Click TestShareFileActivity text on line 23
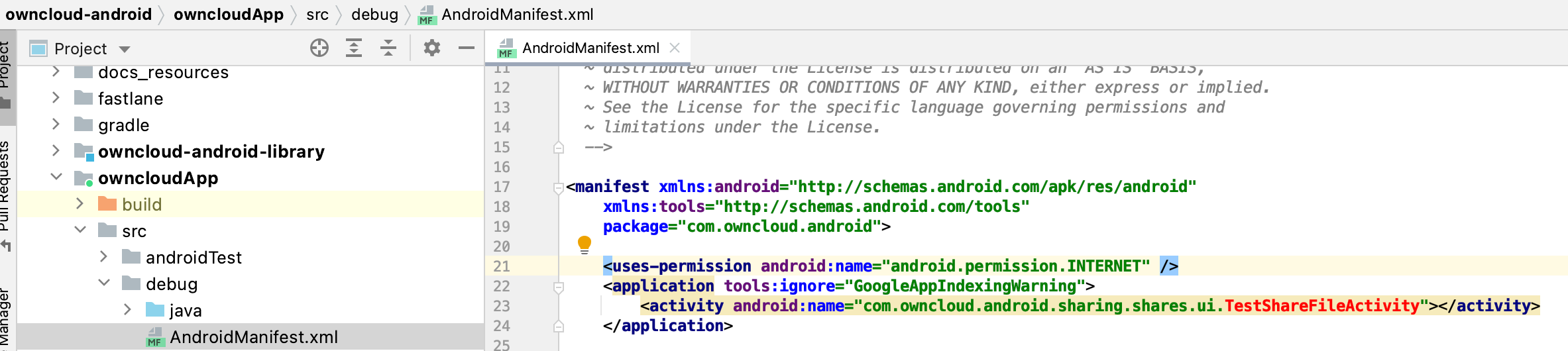1568x351 pixels. click(x=1321, y=306)
